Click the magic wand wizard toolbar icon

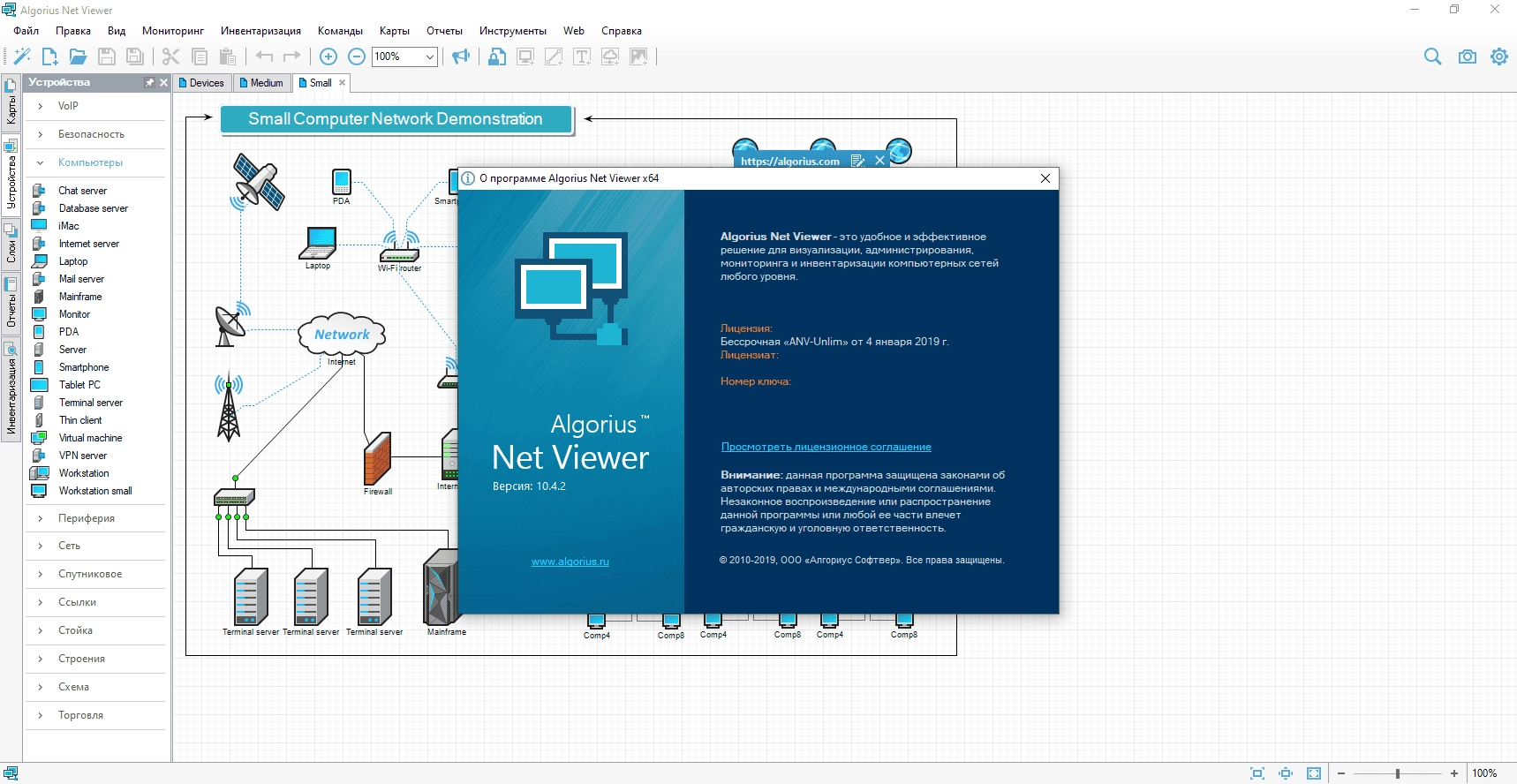coord(22,57)
